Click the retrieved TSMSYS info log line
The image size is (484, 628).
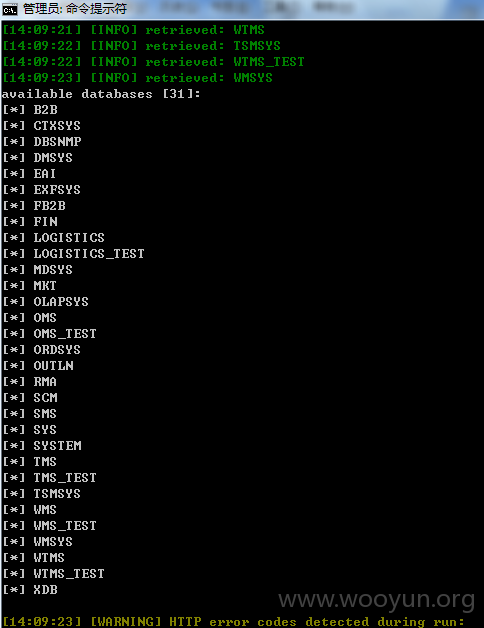point(141,46)
